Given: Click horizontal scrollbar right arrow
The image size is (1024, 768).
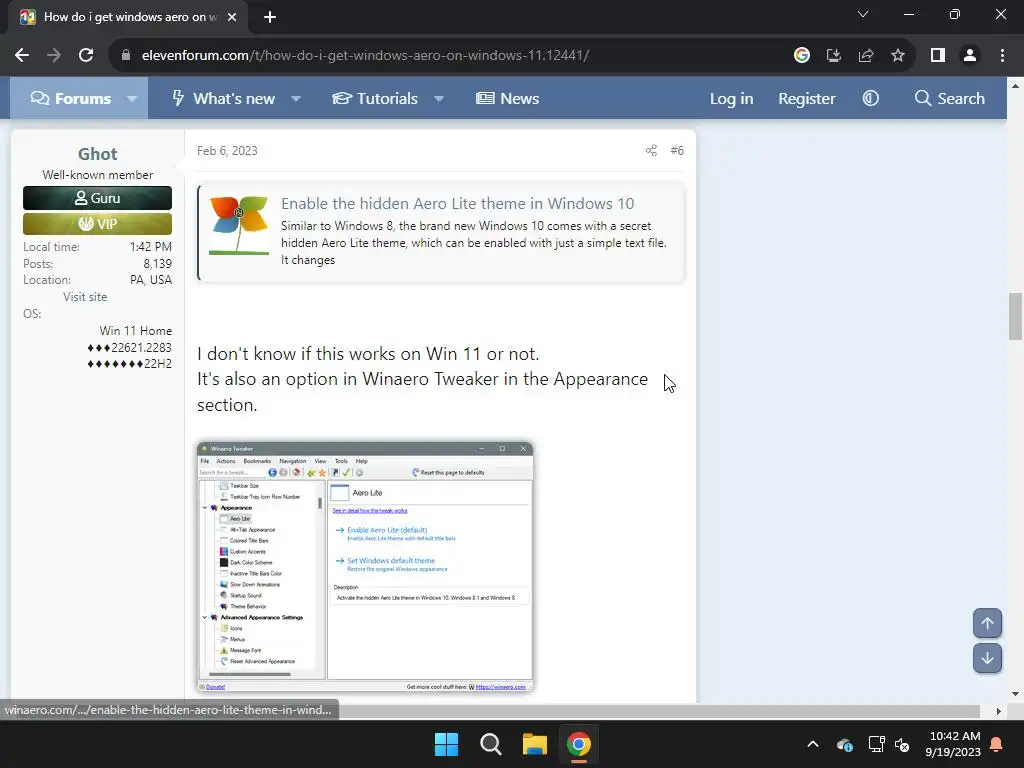Looking at the screenshot, I should [x=999, y=711].
